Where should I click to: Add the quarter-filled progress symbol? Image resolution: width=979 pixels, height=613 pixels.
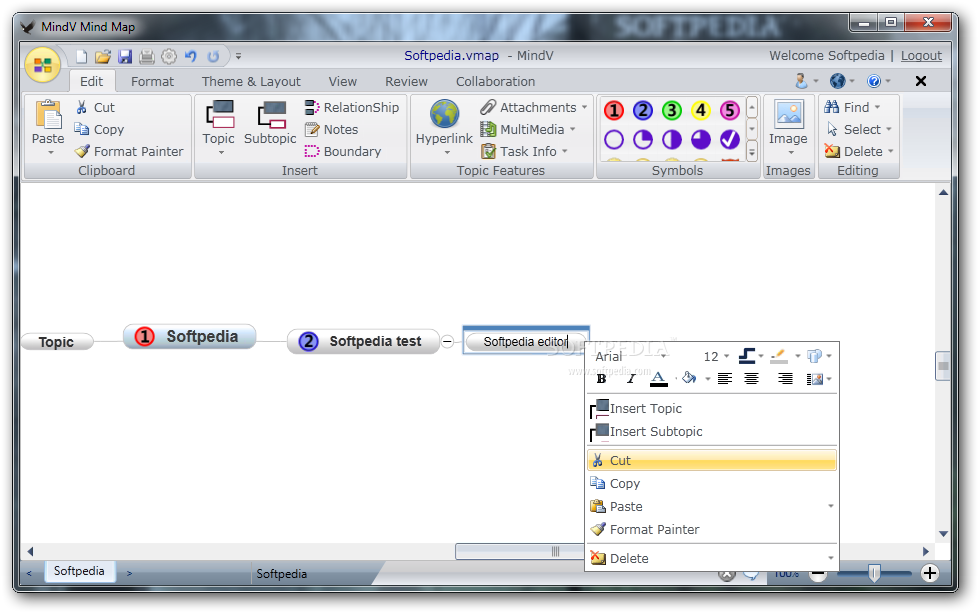[x=642, y=139]
